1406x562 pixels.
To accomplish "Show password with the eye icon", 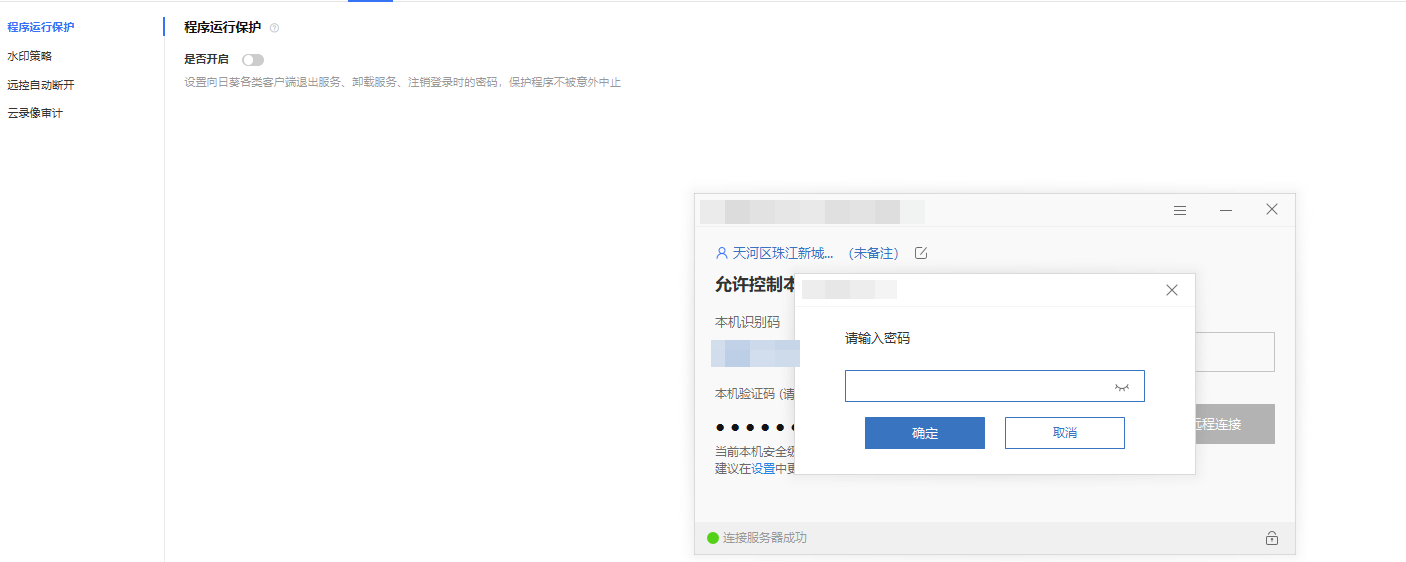I will [x=1122, y=387].
